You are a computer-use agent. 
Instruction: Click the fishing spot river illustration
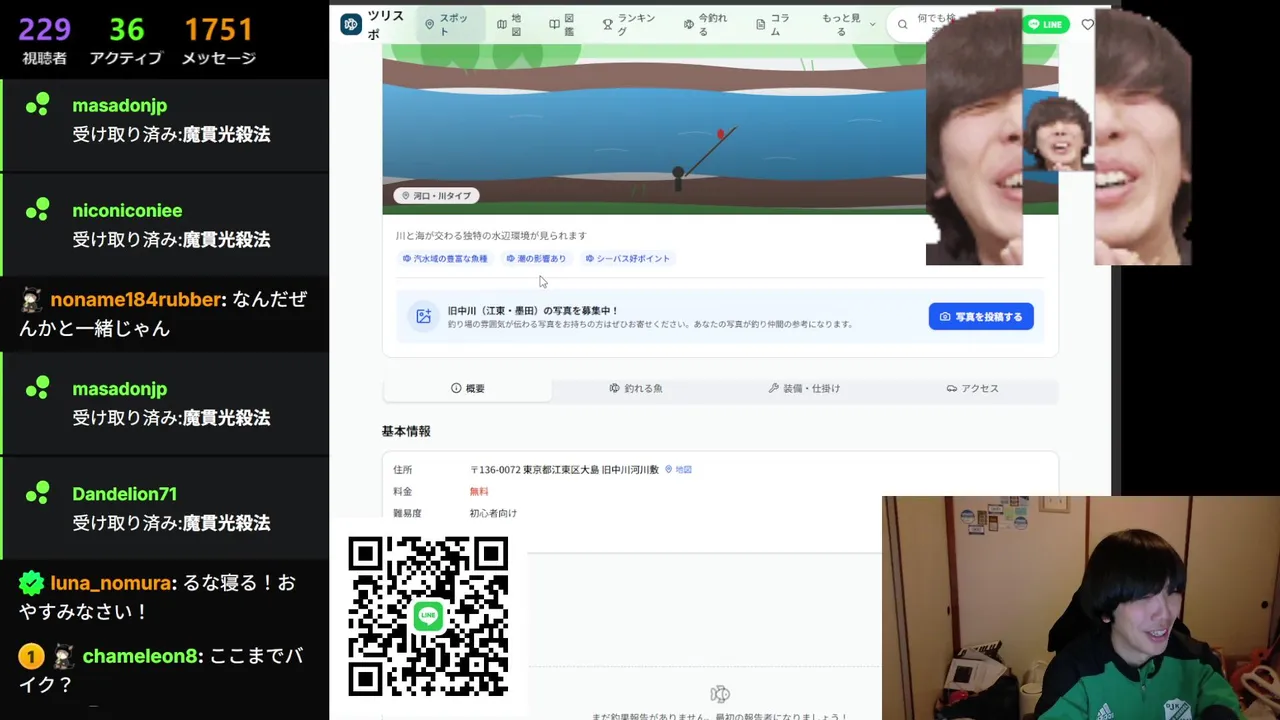coord(654,128)
